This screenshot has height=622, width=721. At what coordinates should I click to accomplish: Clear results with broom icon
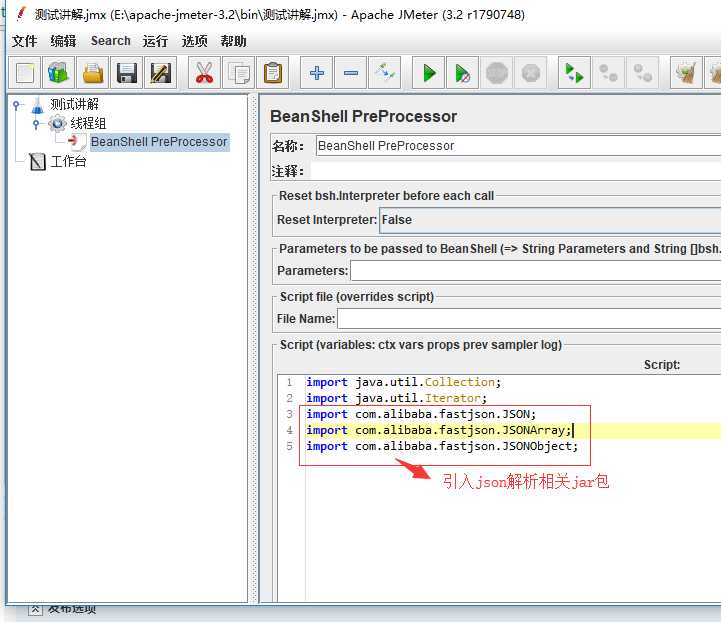coord(686,73)
